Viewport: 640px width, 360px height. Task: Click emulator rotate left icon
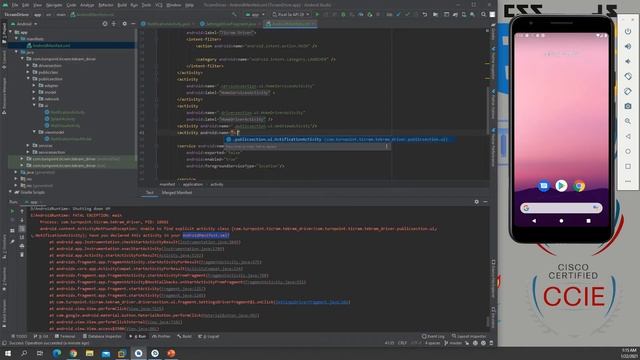(x=628, y=76)
